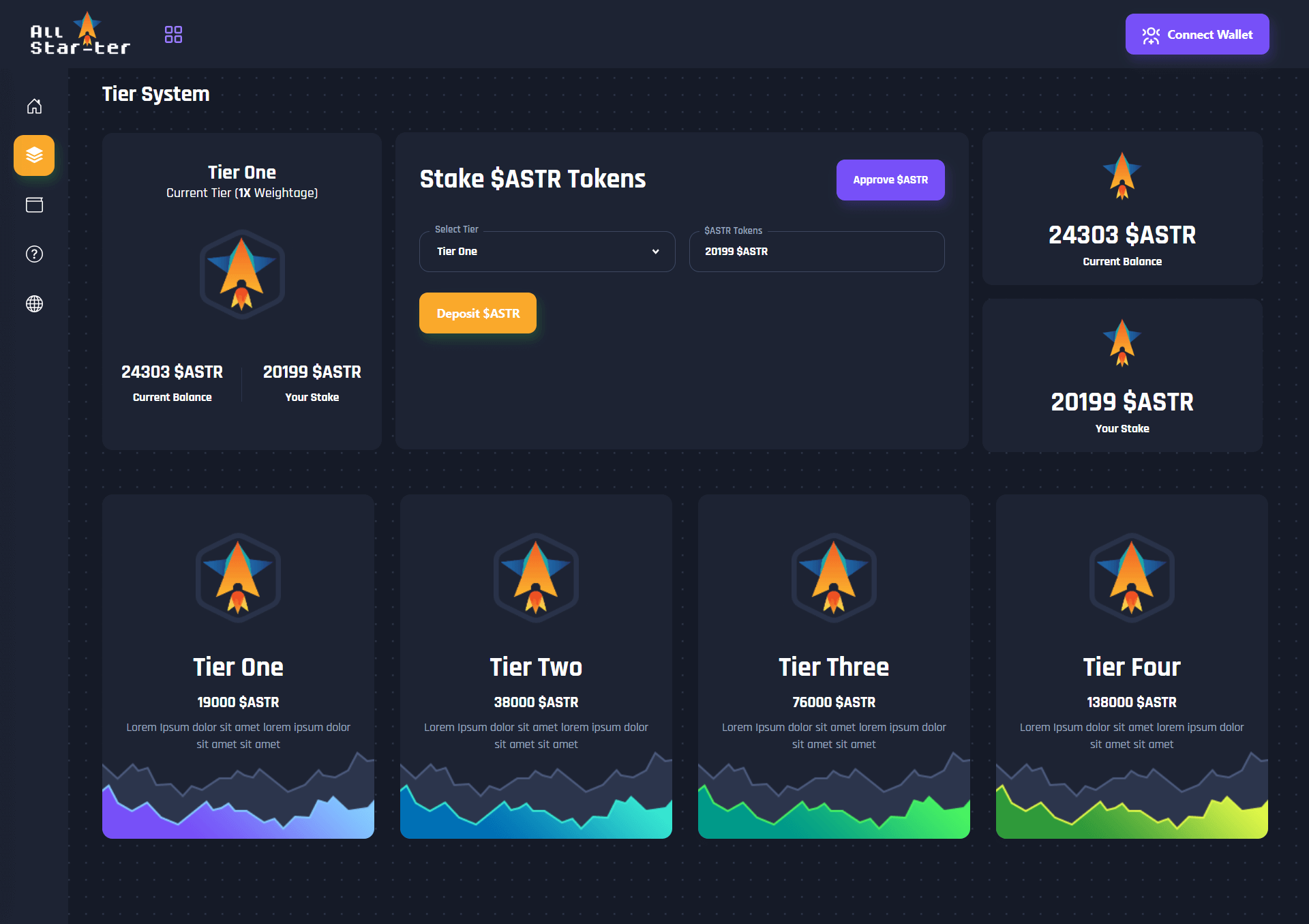1309x924 pixels.
Task: Click rocket icon above Your Stake card
Action: [1122, 342]
